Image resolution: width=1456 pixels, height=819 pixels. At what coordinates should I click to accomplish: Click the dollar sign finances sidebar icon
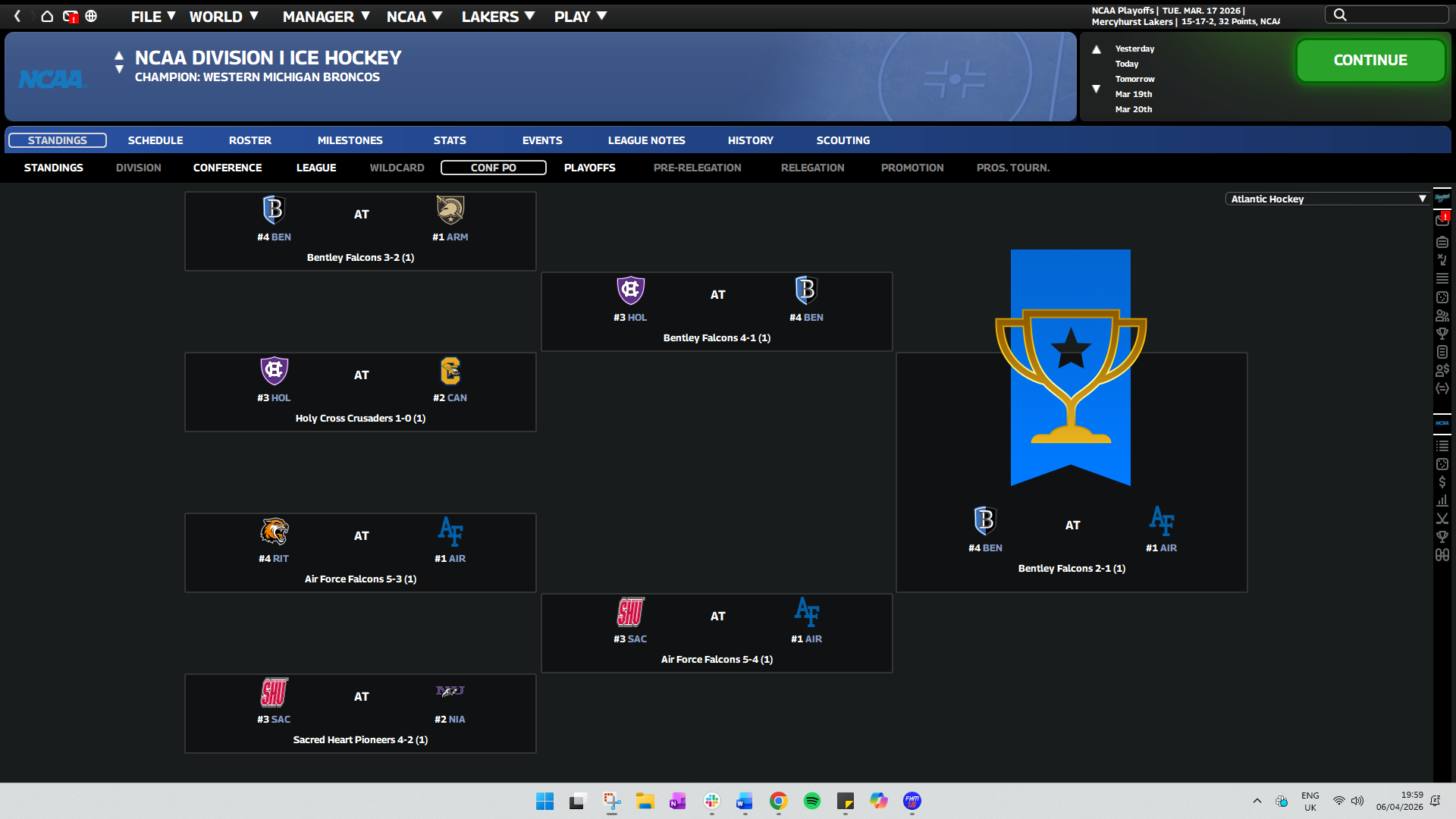point(1442,482)
